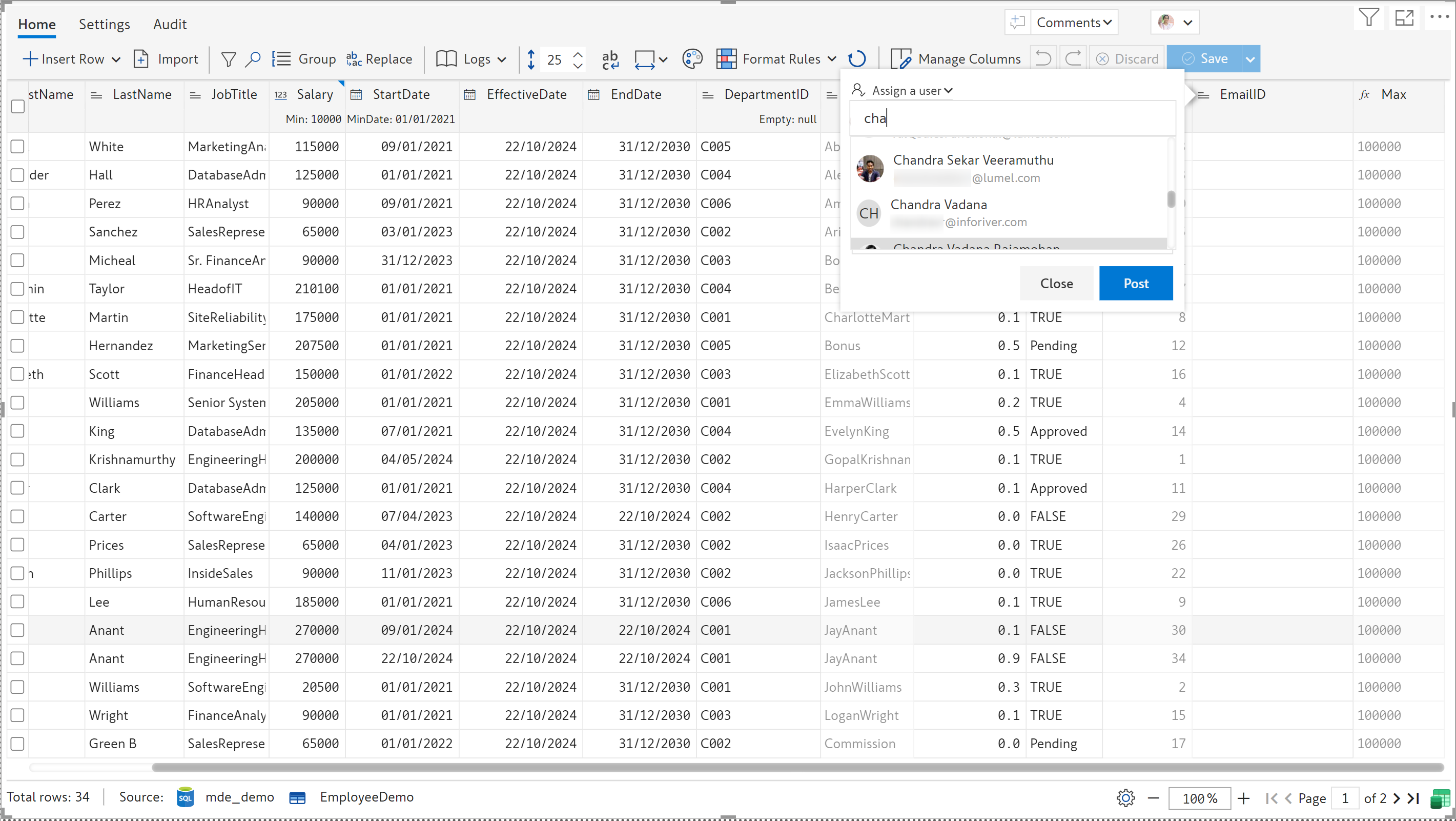The height and width of the screenshot is (821, 1456).
Task: Click the refresh data icon
Action: pos(857,59)
